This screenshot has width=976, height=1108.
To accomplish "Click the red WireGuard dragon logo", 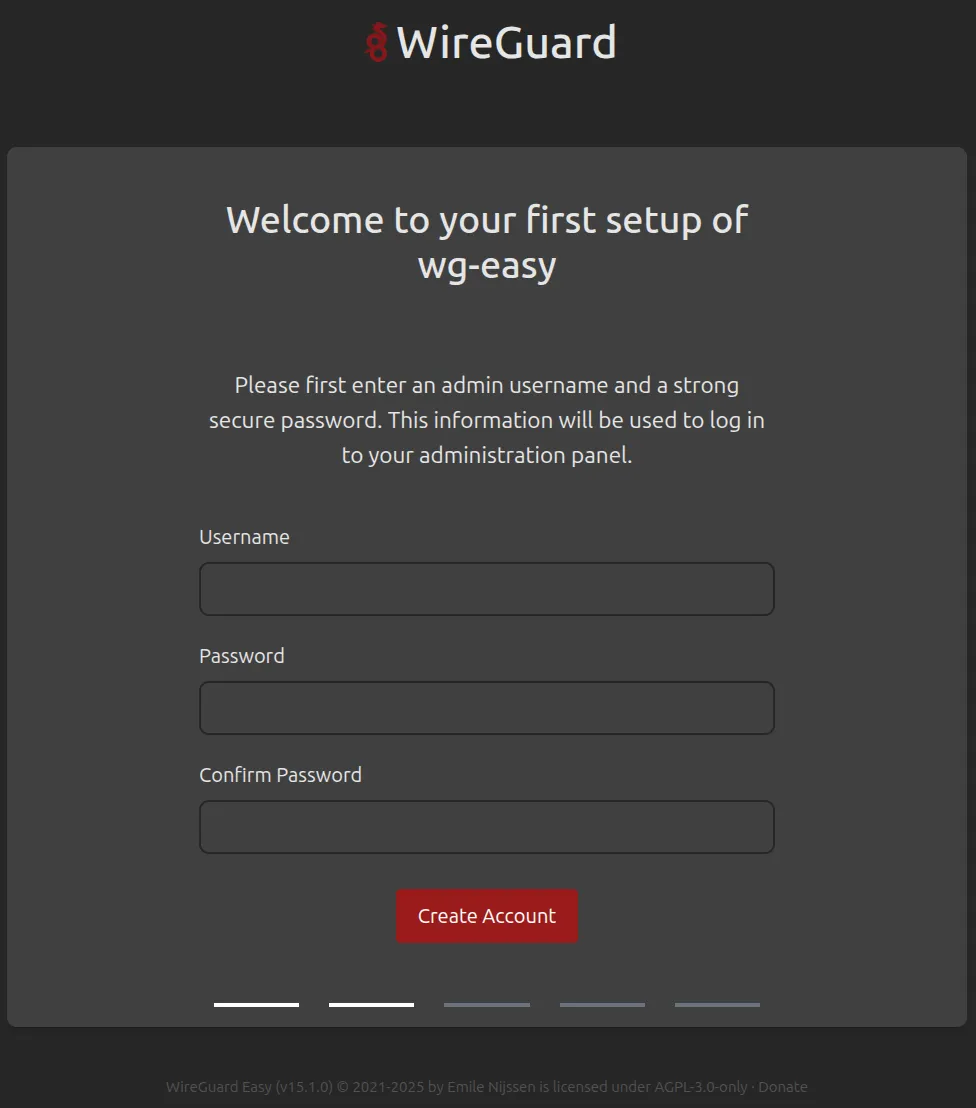I will (x=376, y=43).
